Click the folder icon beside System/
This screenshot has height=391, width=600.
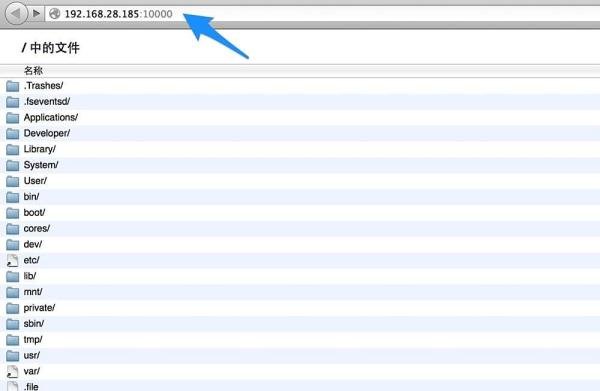13,166
